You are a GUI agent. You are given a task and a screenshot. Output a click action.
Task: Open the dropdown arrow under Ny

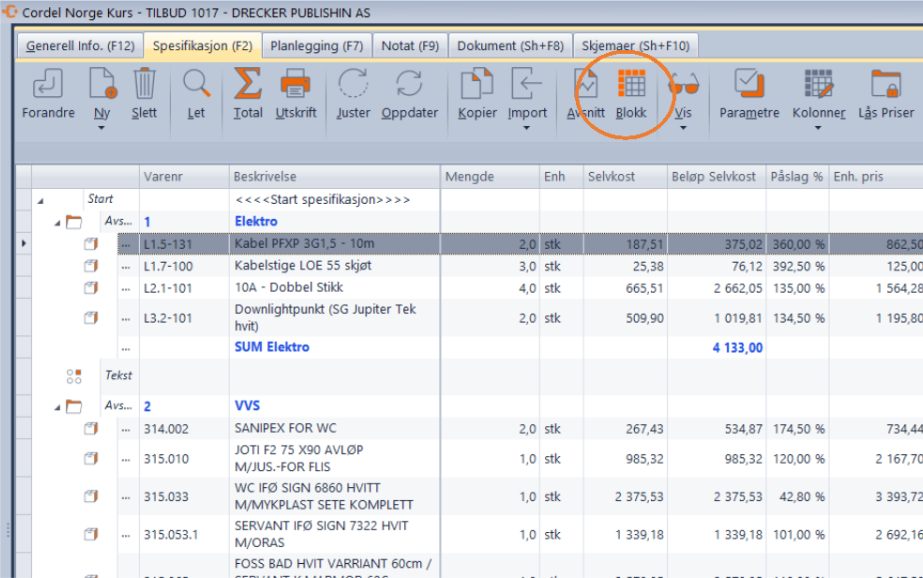101,127
